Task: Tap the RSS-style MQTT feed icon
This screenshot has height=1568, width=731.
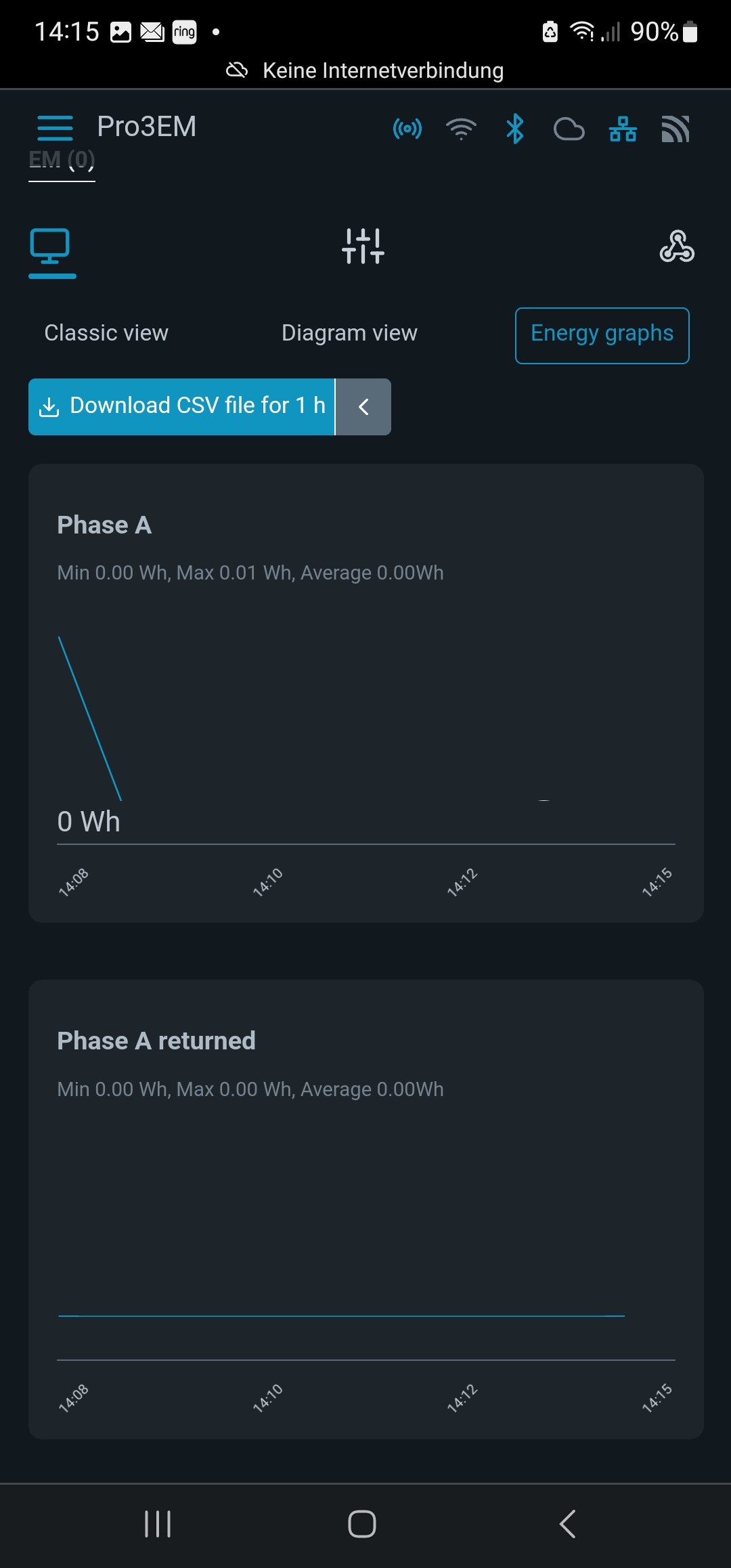Action: tap(675, 129)
